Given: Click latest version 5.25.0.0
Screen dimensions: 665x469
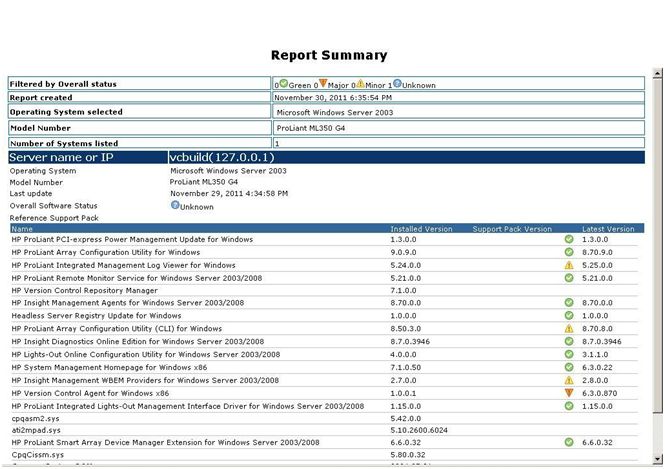Looking at the screenshot, I should [597, 265].
